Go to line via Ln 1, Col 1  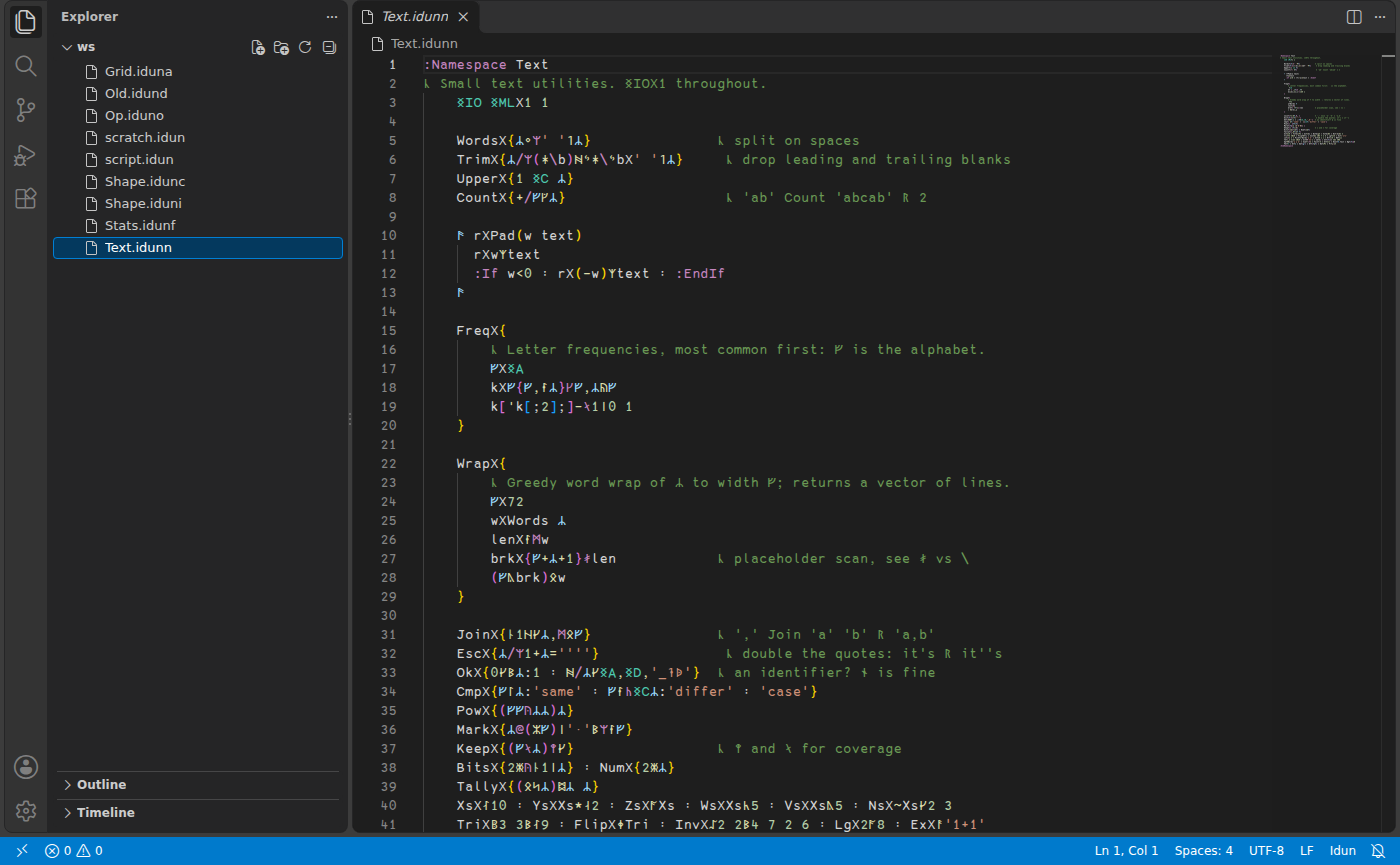1126,851
